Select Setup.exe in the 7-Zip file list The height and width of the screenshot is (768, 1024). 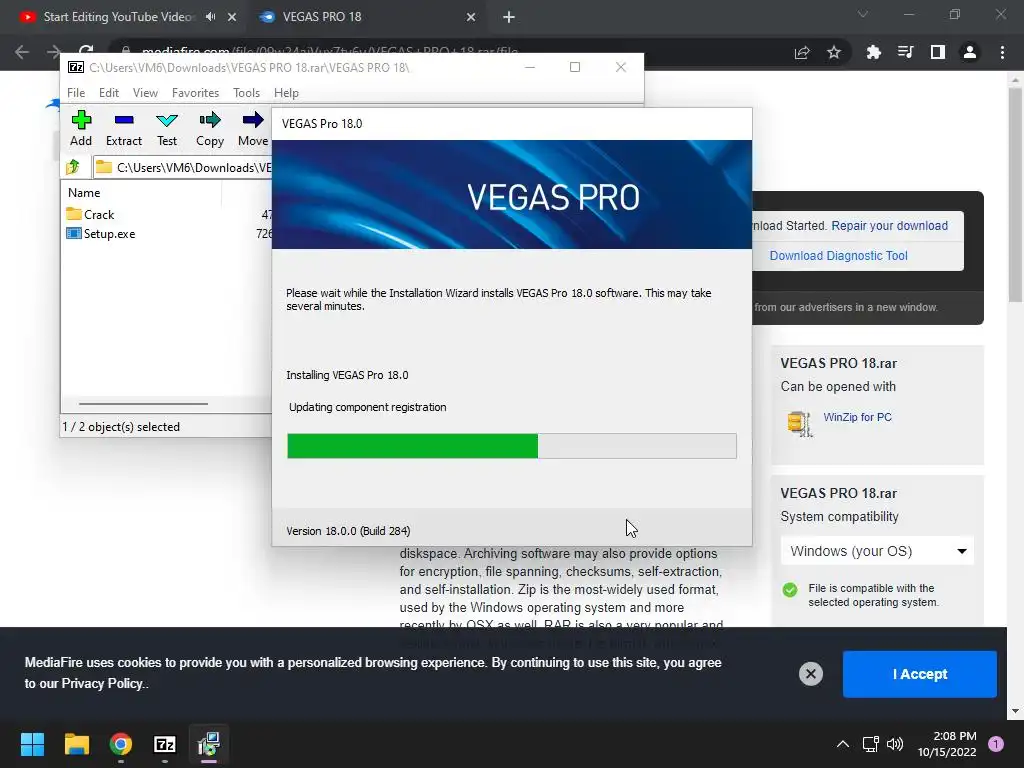tap(101, 234)
